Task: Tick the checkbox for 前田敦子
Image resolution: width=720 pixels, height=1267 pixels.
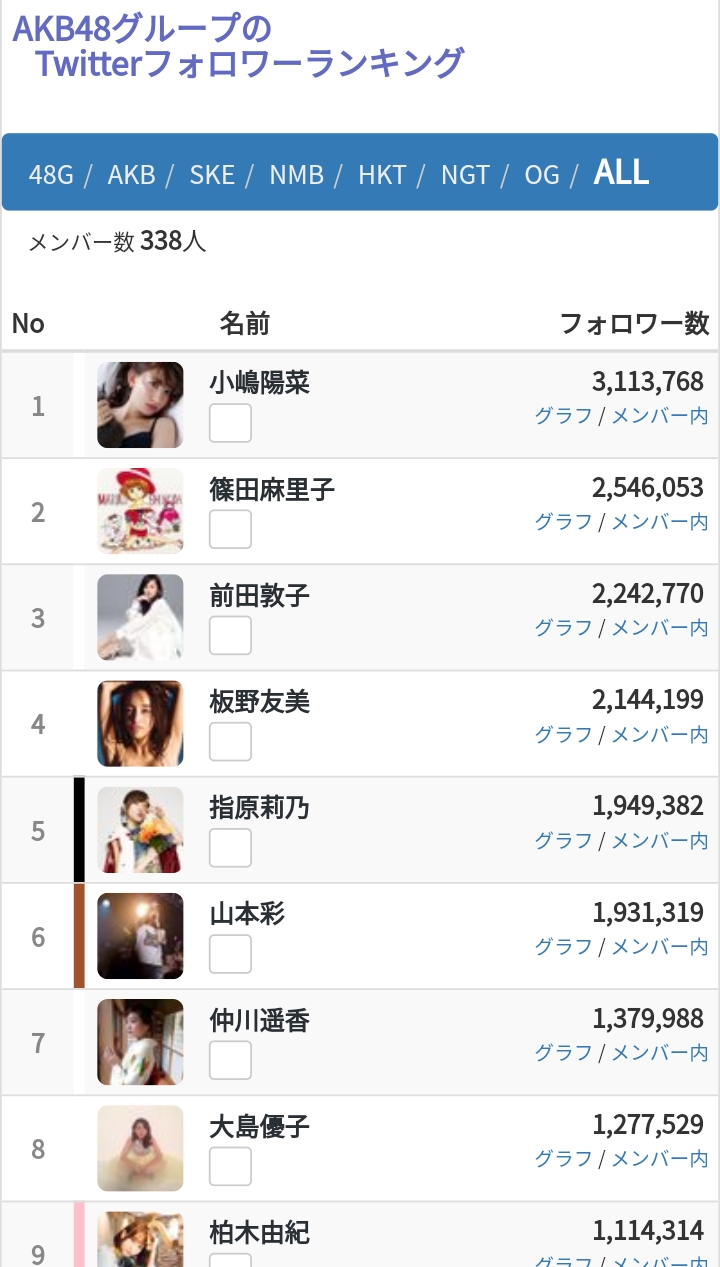Action: 230,635
